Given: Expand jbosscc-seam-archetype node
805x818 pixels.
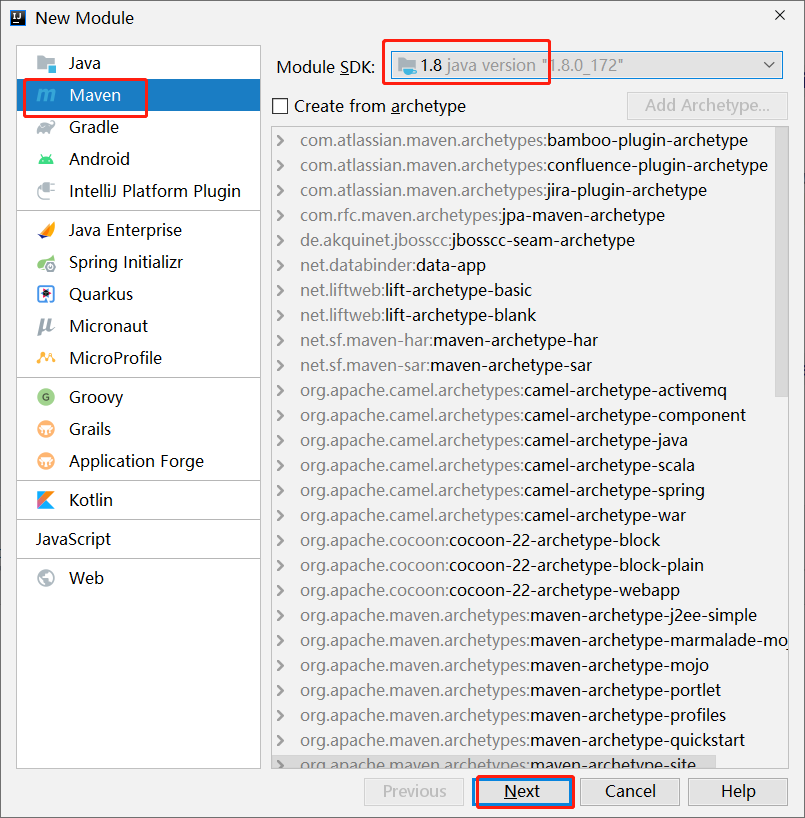Looking at the screenshot, I should tap(281, 240).
